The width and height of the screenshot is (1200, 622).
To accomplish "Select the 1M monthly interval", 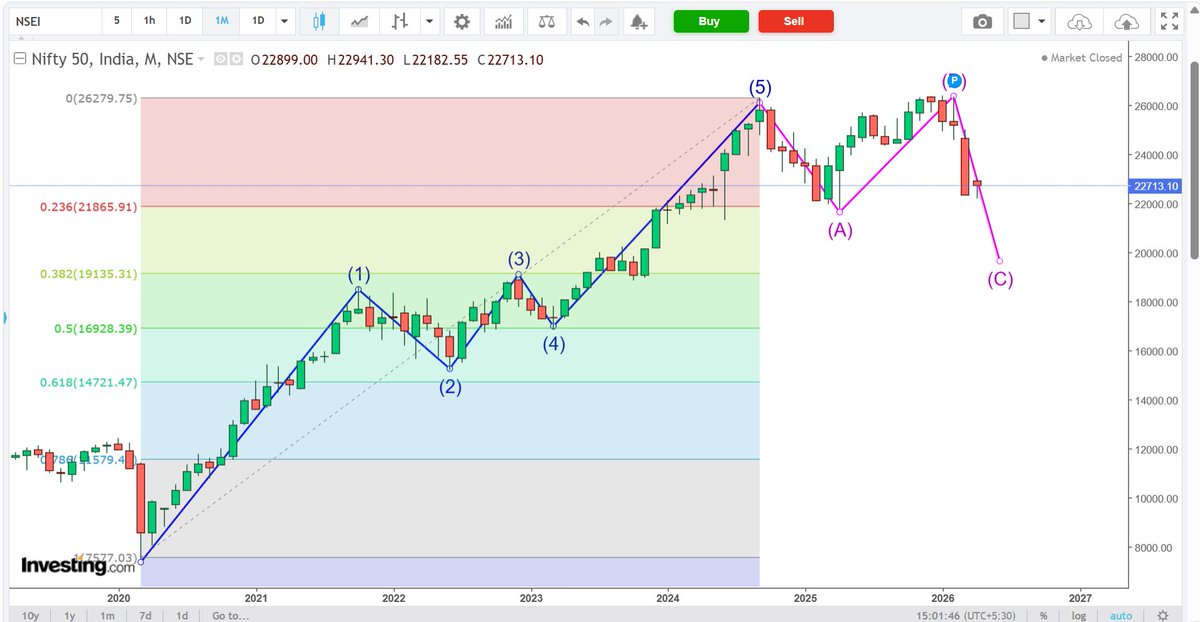I will point(222,21).
